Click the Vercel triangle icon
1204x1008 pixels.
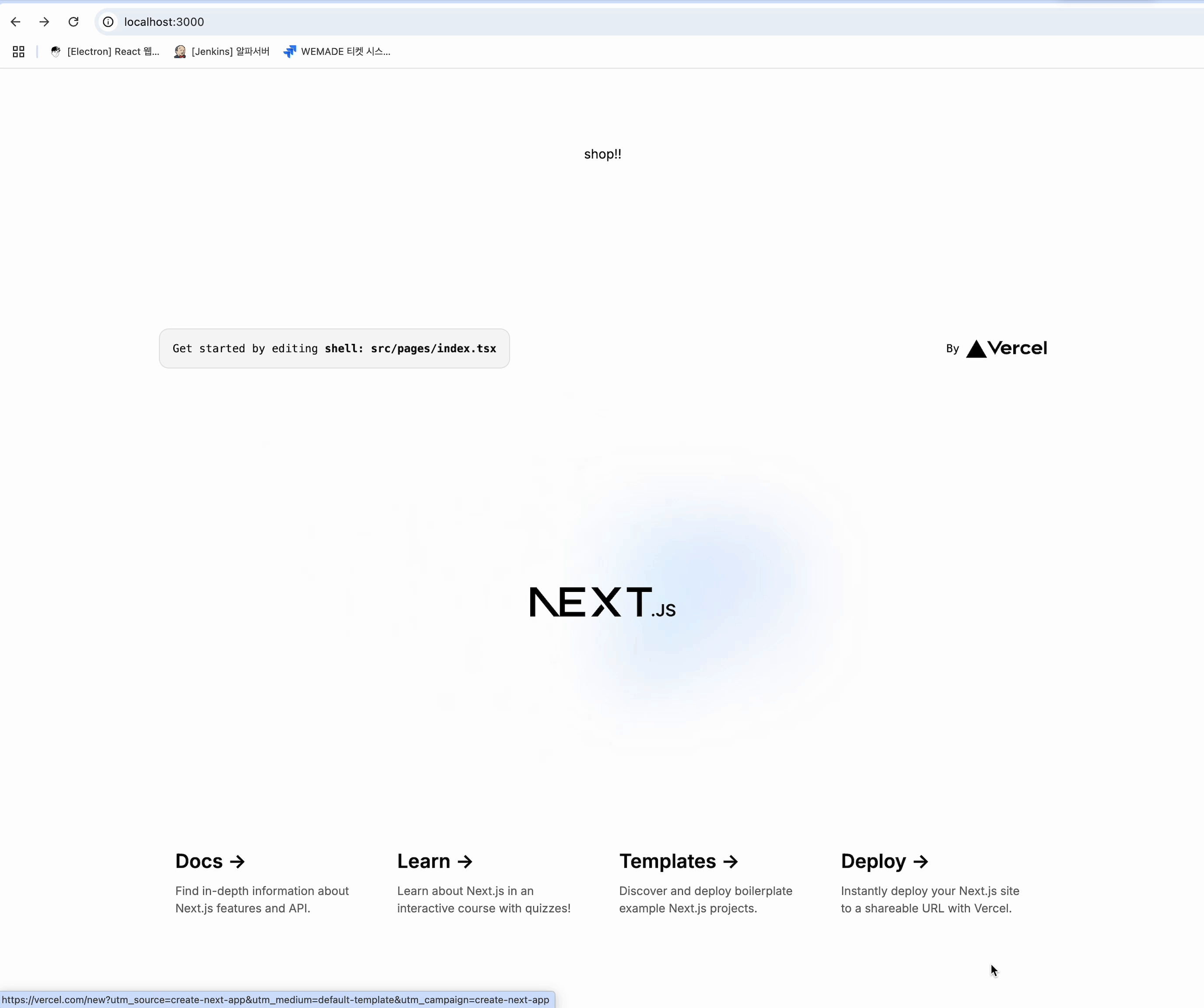(x=976, y=349)
